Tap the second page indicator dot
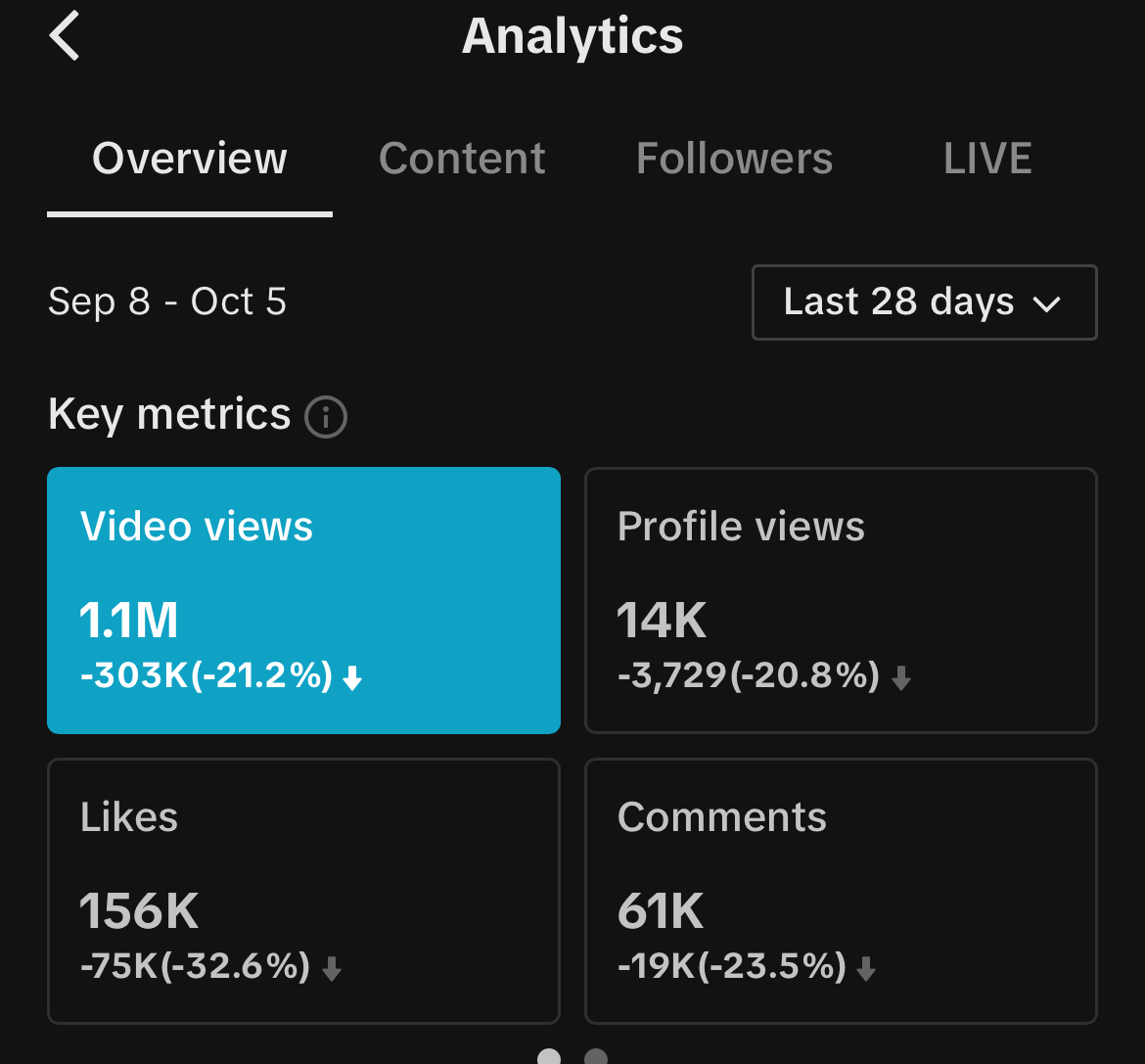Image resolution: width=1145 pixels, height=1064 pixels. pyautogui.click(x=596, y=1056)
